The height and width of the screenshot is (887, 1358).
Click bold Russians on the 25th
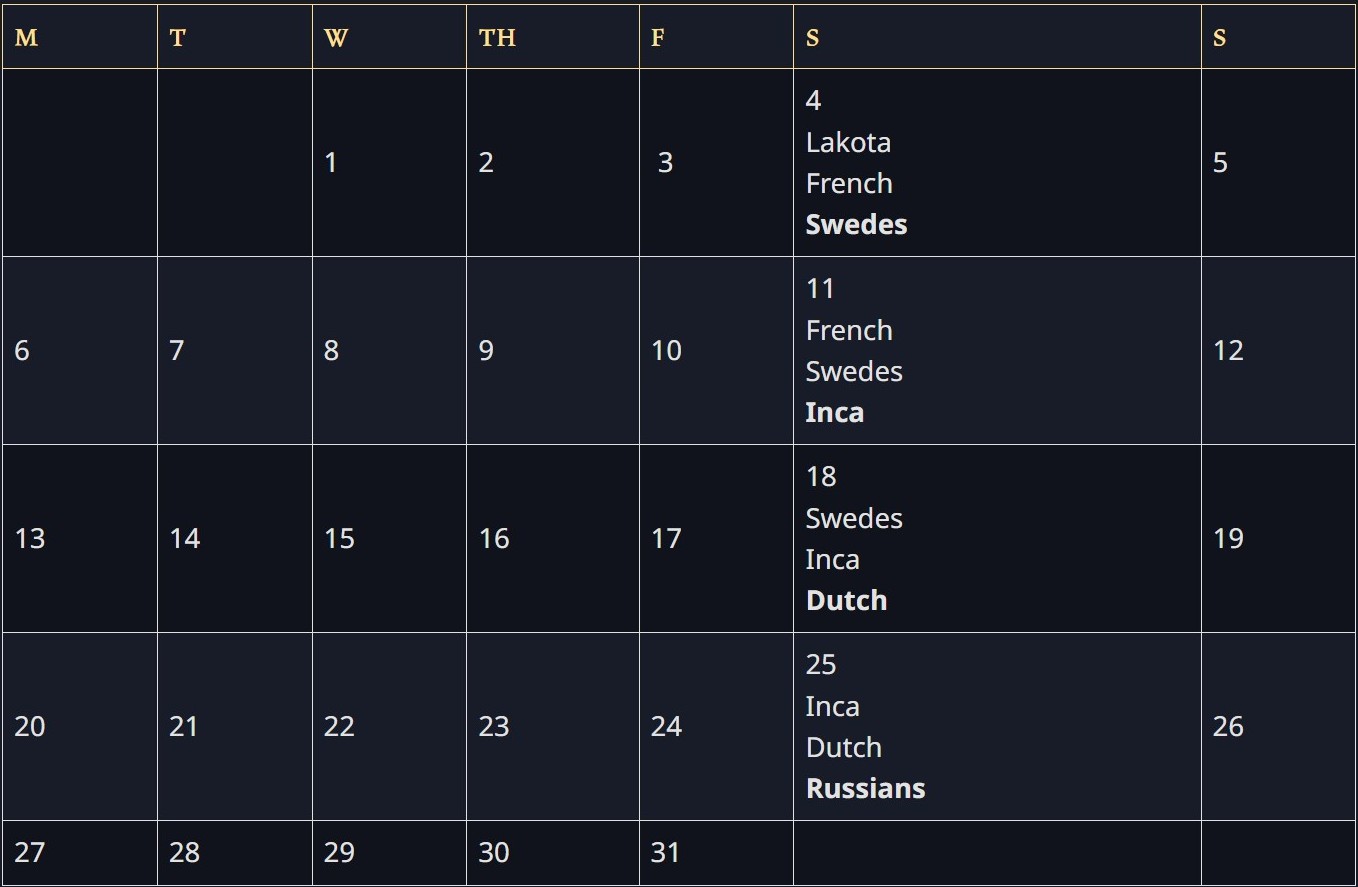click(865, 788)
